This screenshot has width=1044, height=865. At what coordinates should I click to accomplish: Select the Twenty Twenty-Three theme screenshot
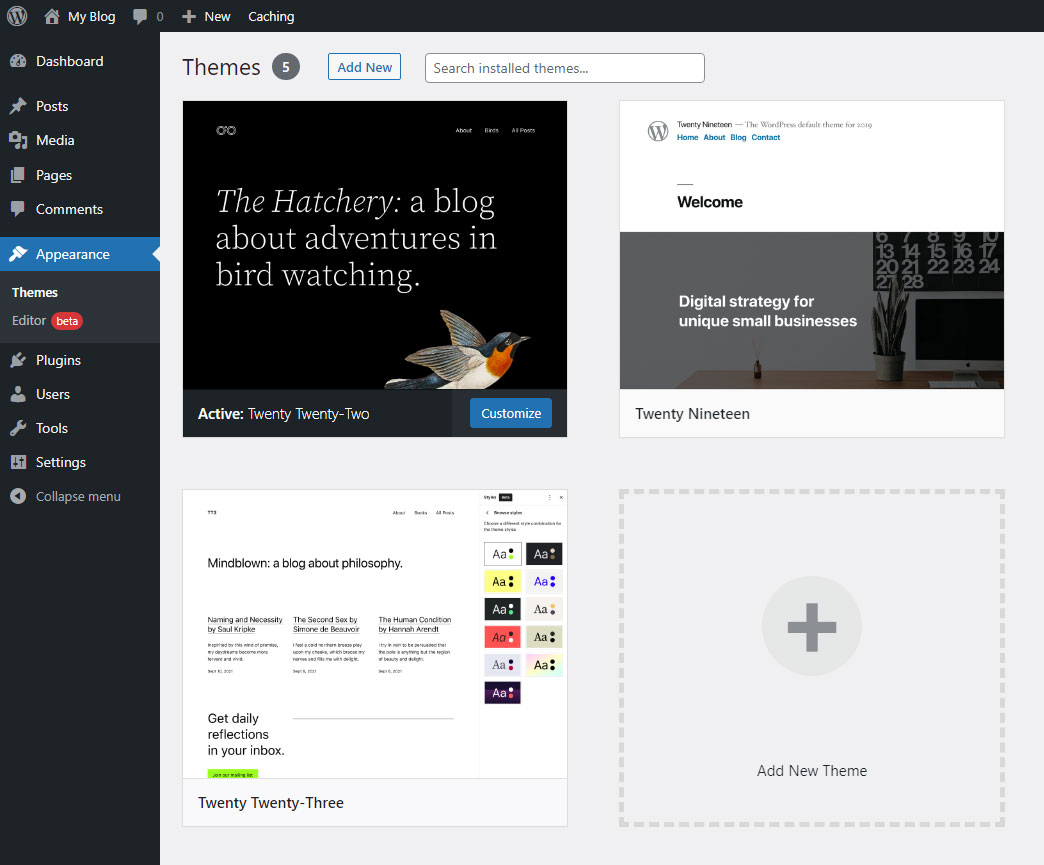coord(375,634)
